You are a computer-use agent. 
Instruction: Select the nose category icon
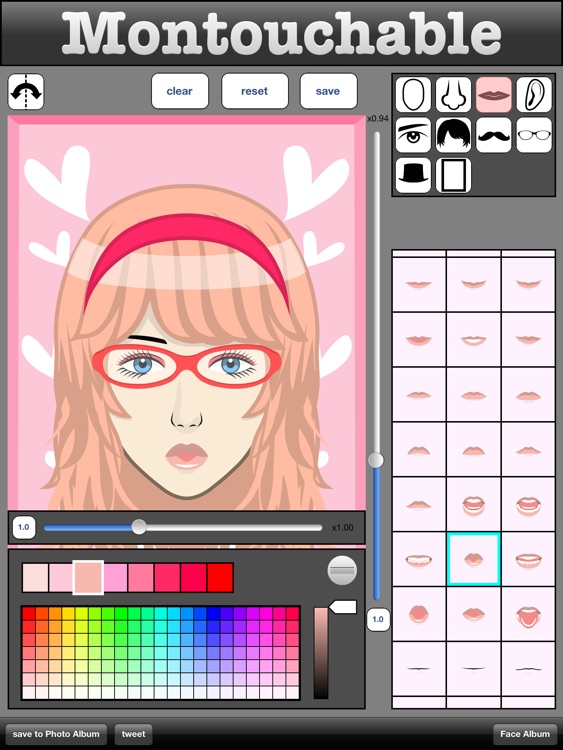[453, 95]
